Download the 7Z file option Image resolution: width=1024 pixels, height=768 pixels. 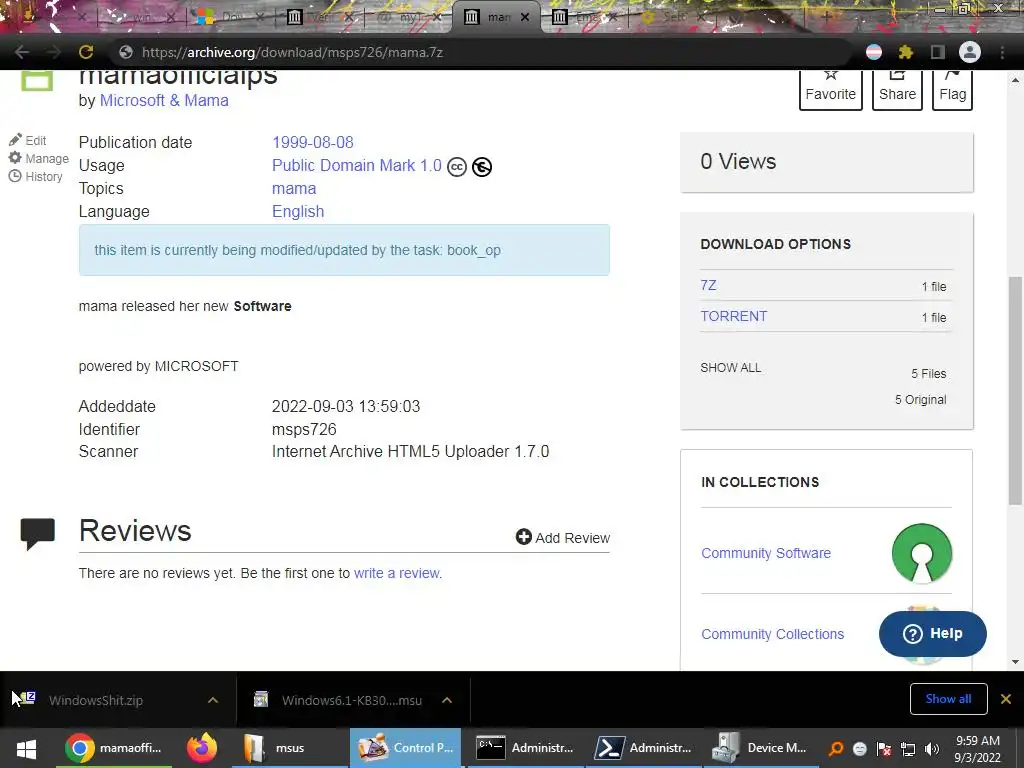[x=709, y=285]
